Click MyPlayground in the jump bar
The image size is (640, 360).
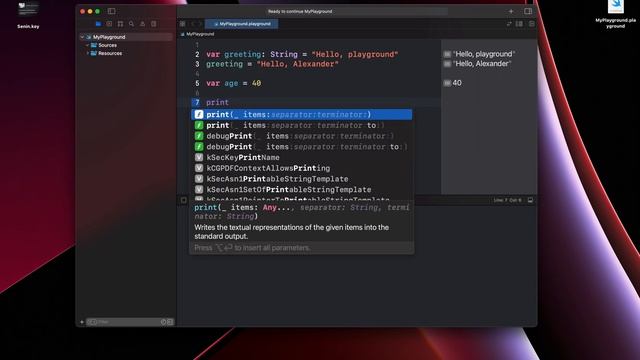[200, 34]
